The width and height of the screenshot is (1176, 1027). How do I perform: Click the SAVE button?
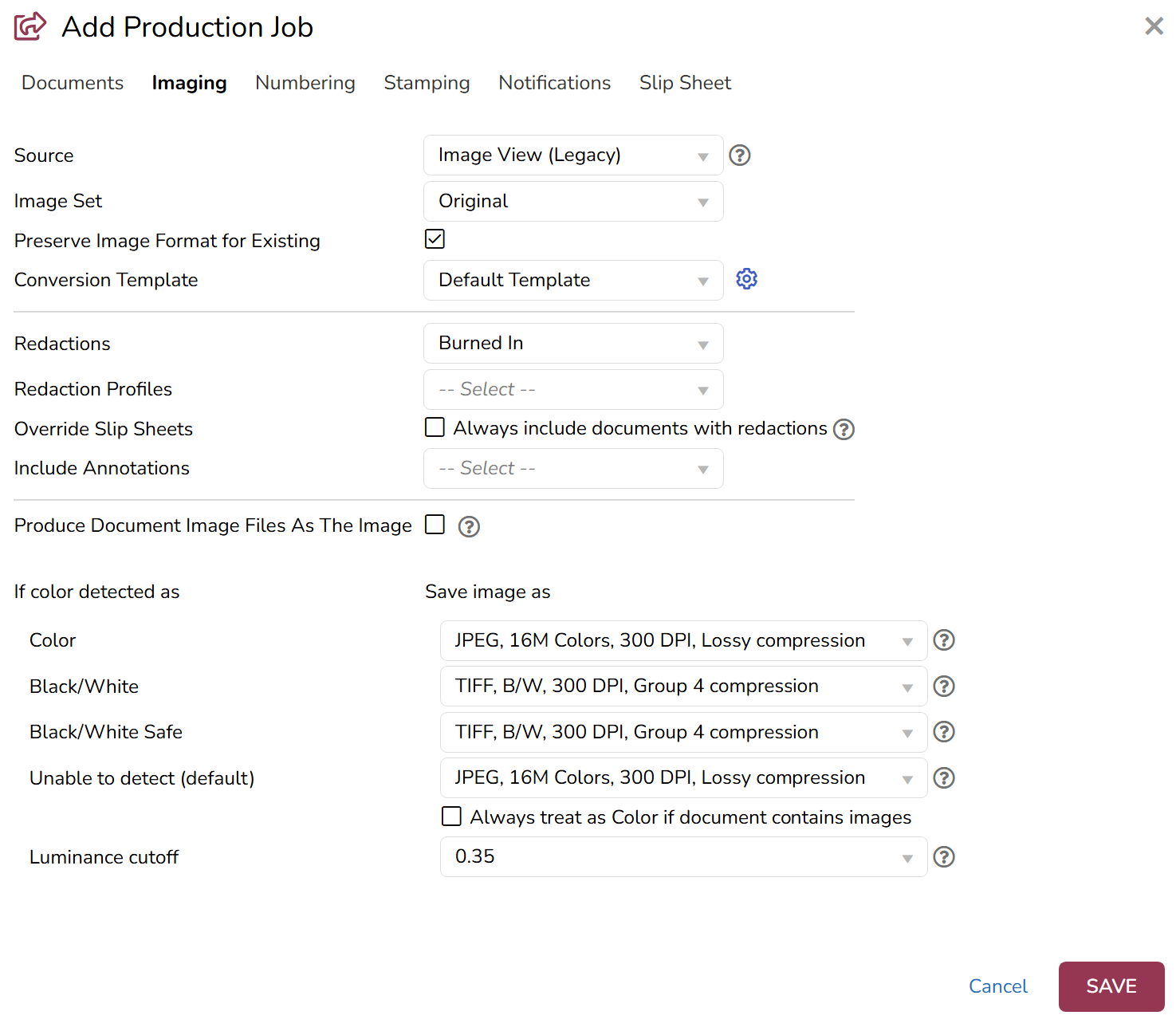click(x=1111, y=986)
